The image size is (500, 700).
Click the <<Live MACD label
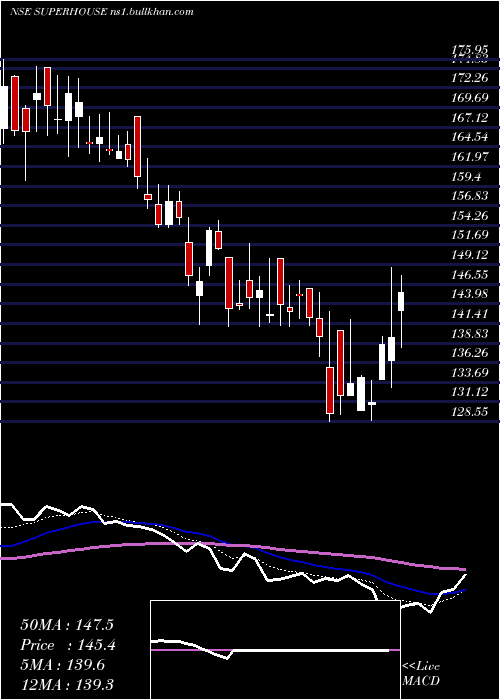421,673
